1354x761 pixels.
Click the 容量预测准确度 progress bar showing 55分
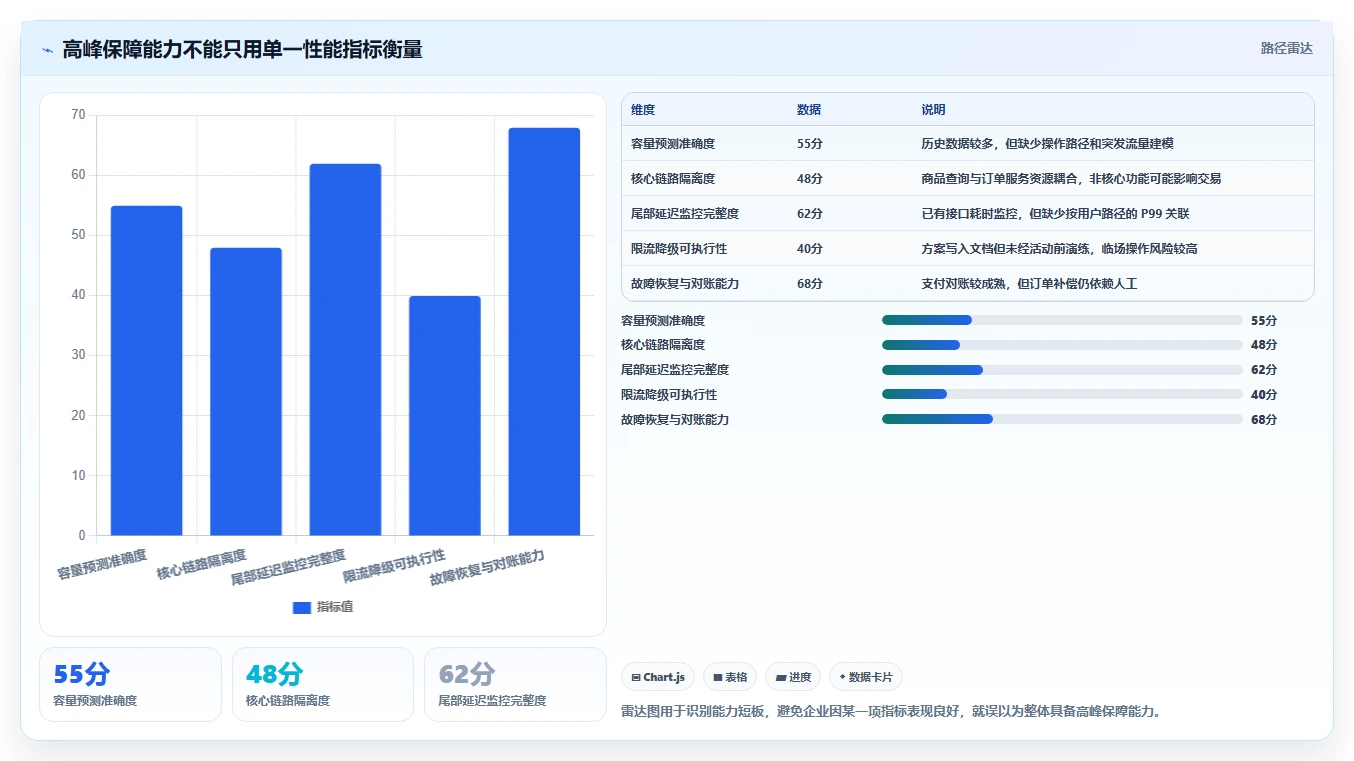pos(1062,320)
